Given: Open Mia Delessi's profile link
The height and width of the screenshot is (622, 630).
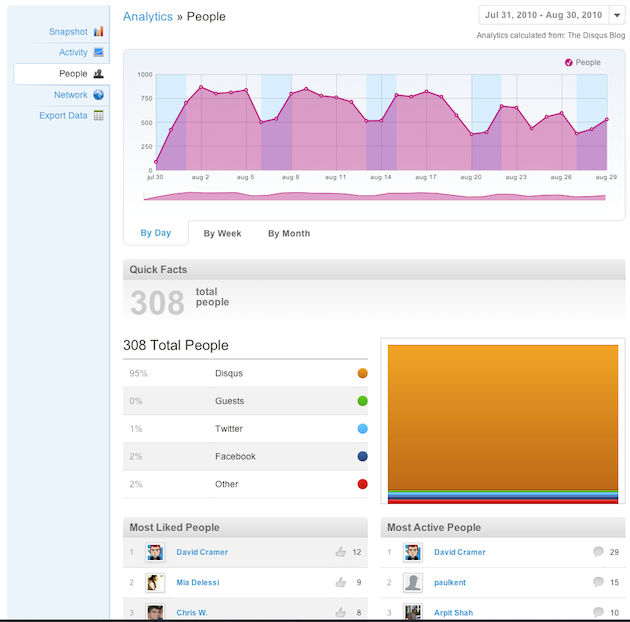Looking at the screenshot, I should (198, 582).
